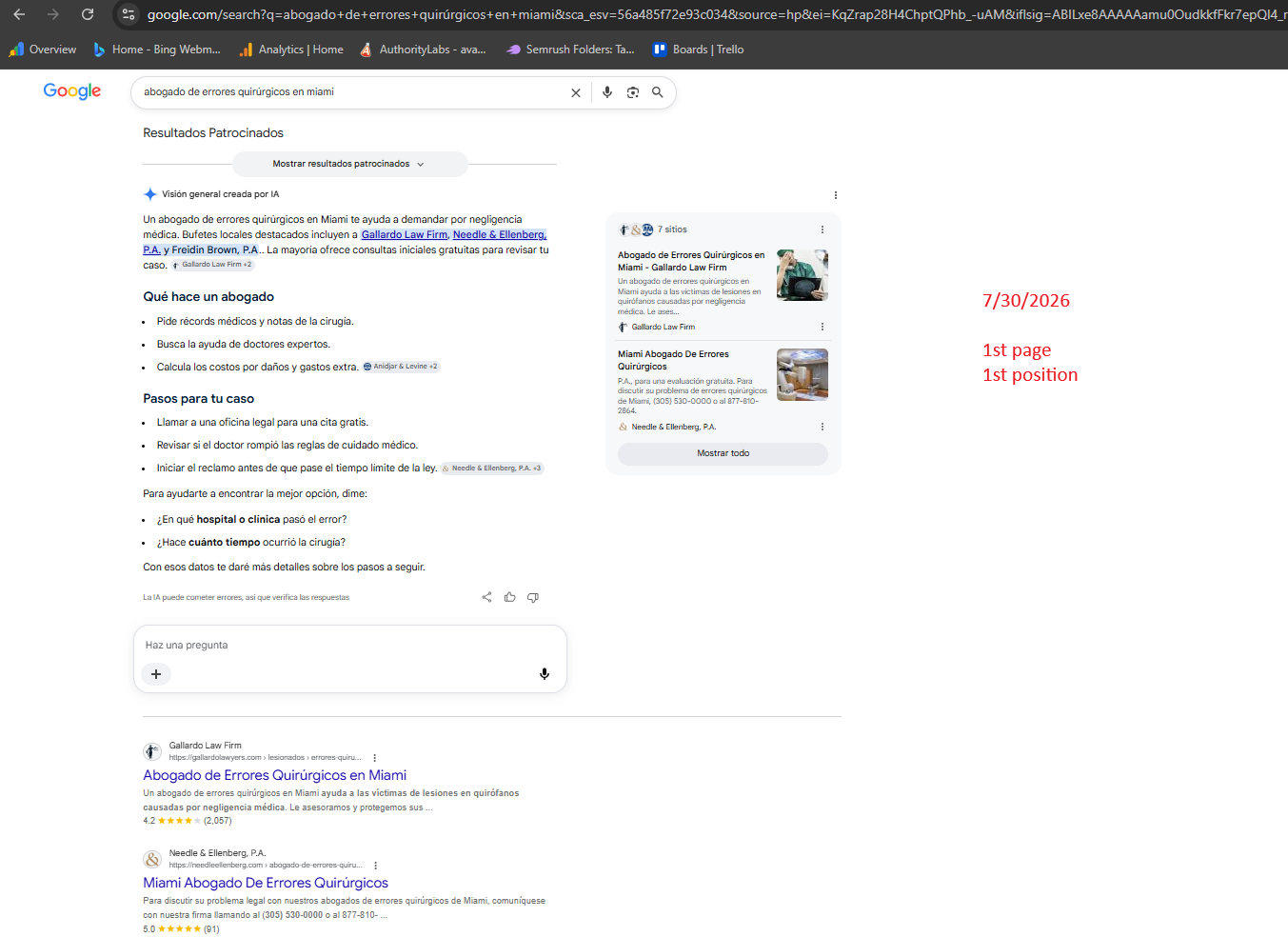Click 4.2 rating with 2,057 reviews
Image resolution: width=1288 pixels, height=937 pixels.
[x=188, y=821]
